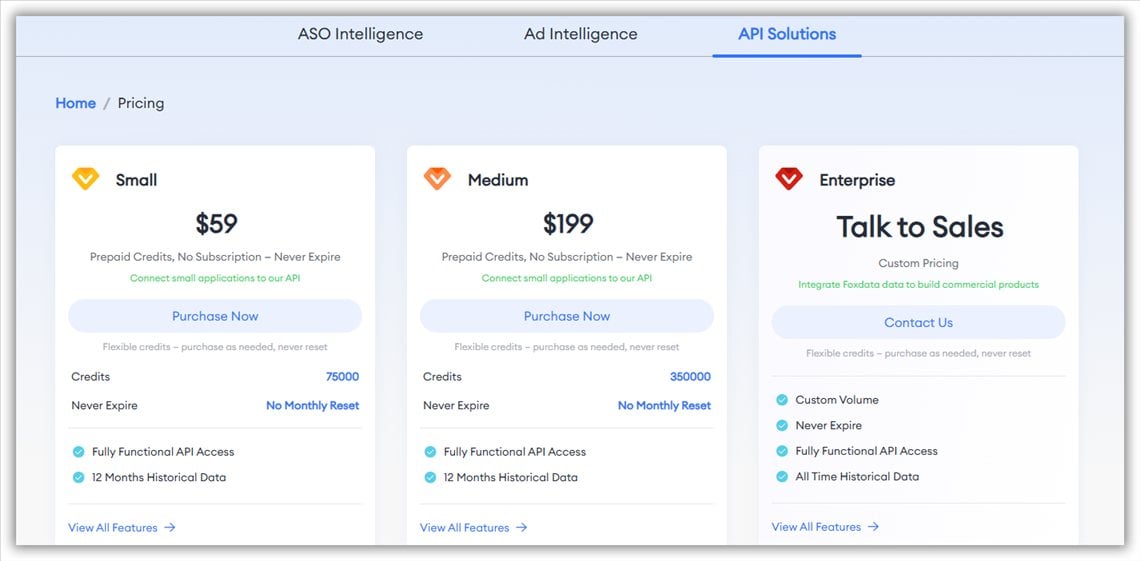Switch to the Ad Intelligence tab

[580, 34]
